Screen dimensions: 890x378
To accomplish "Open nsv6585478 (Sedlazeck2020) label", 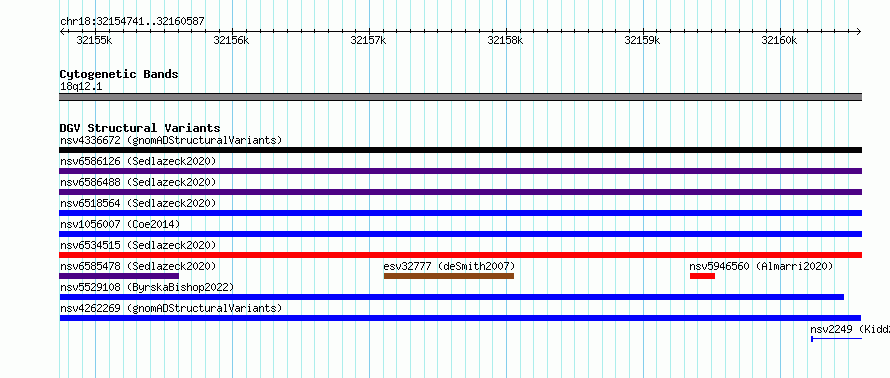I will point(138,266).
